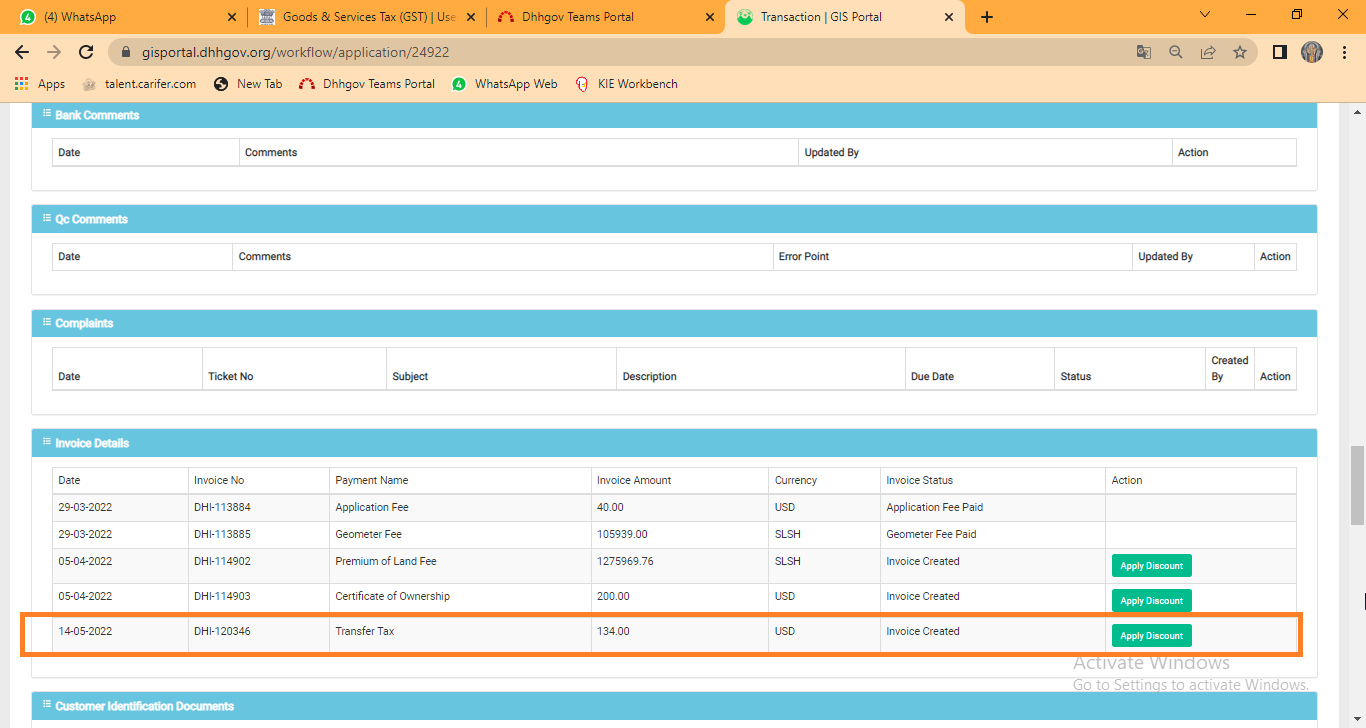
Task: Go back to the previous page
Action: [22, 52]
